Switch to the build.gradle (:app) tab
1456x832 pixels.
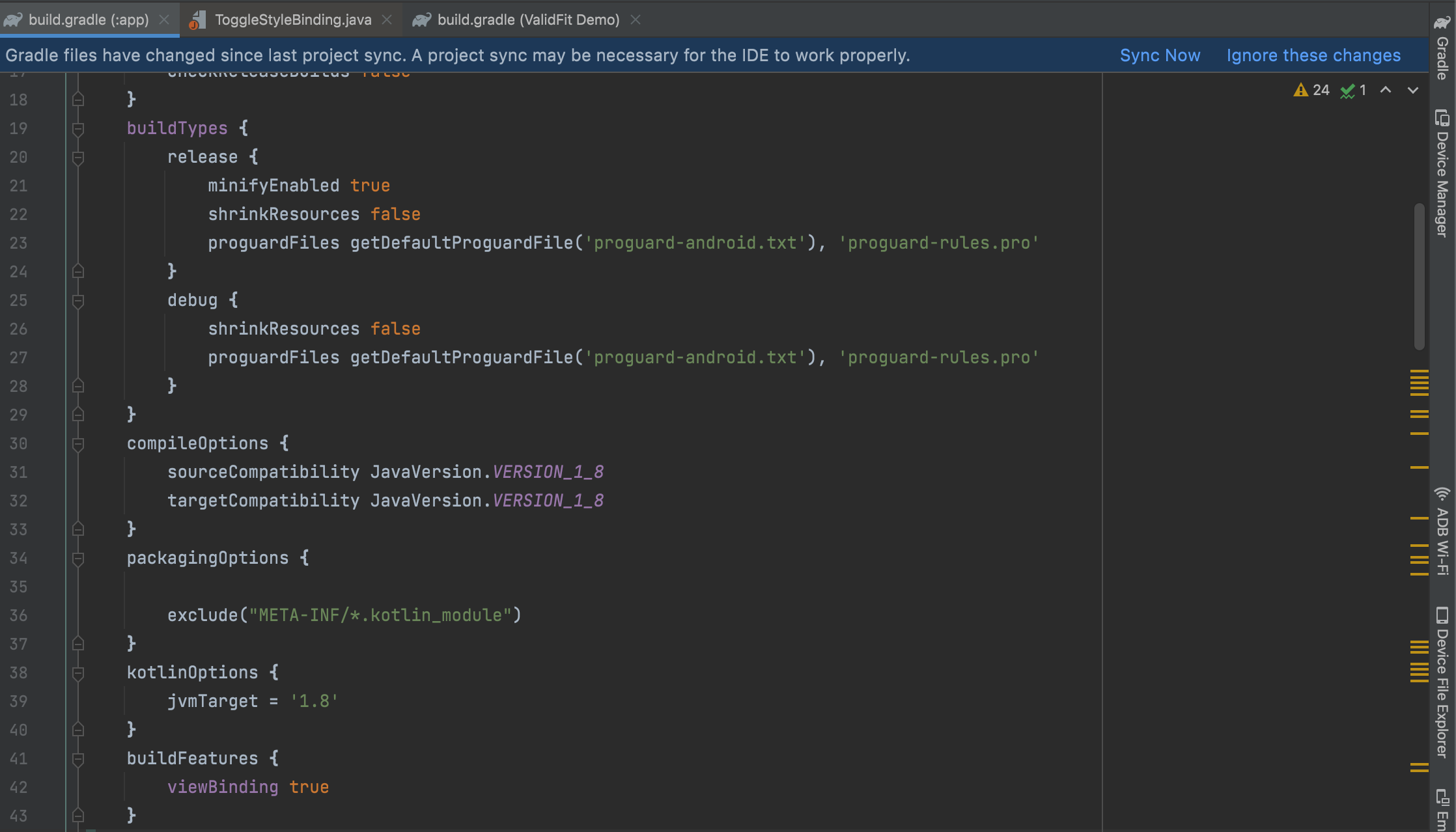[x=89, y=20]
